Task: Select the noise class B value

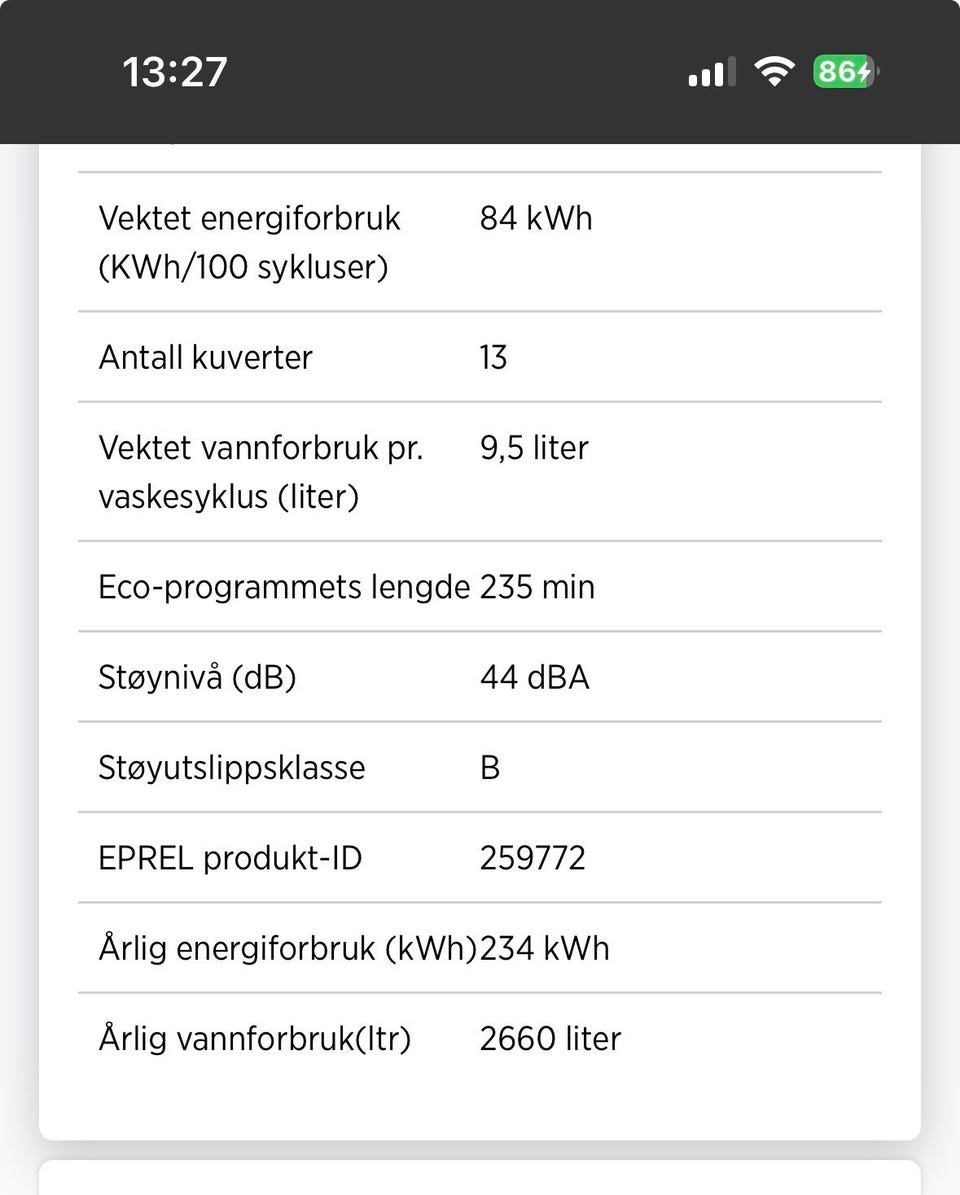Action: 490,767
